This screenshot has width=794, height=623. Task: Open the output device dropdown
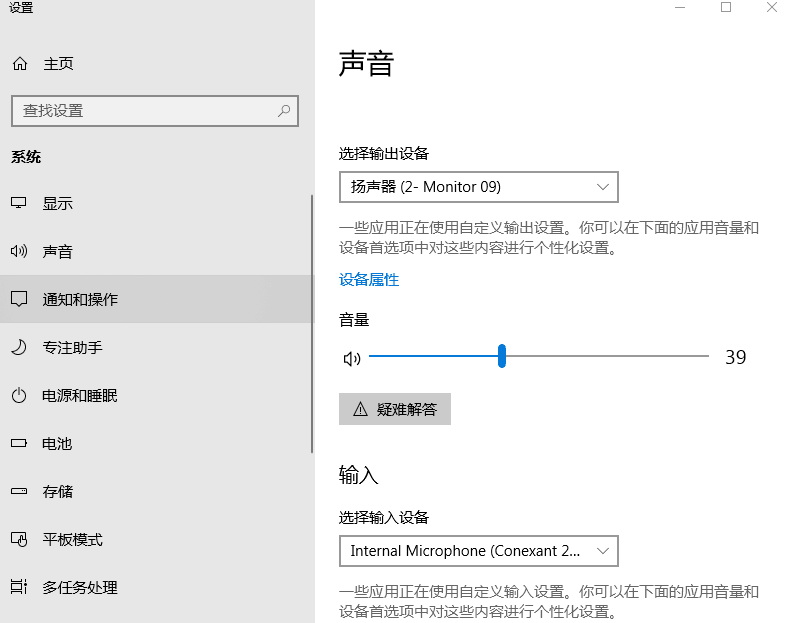coord(478,187)
